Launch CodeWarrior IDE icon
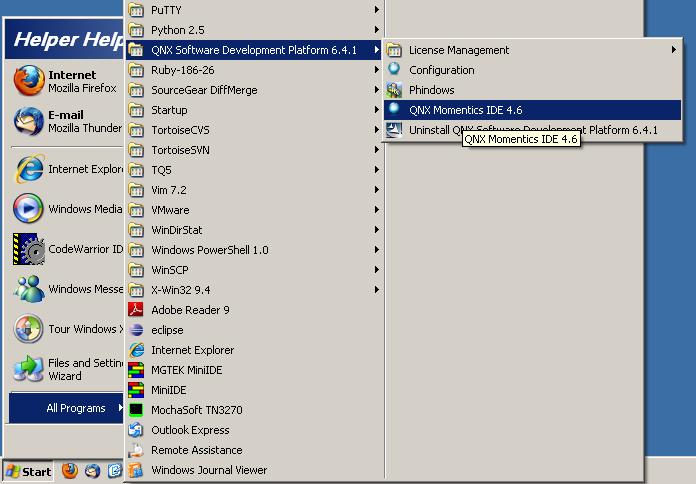Screen dimensions: 696x484 pos(28,249)
